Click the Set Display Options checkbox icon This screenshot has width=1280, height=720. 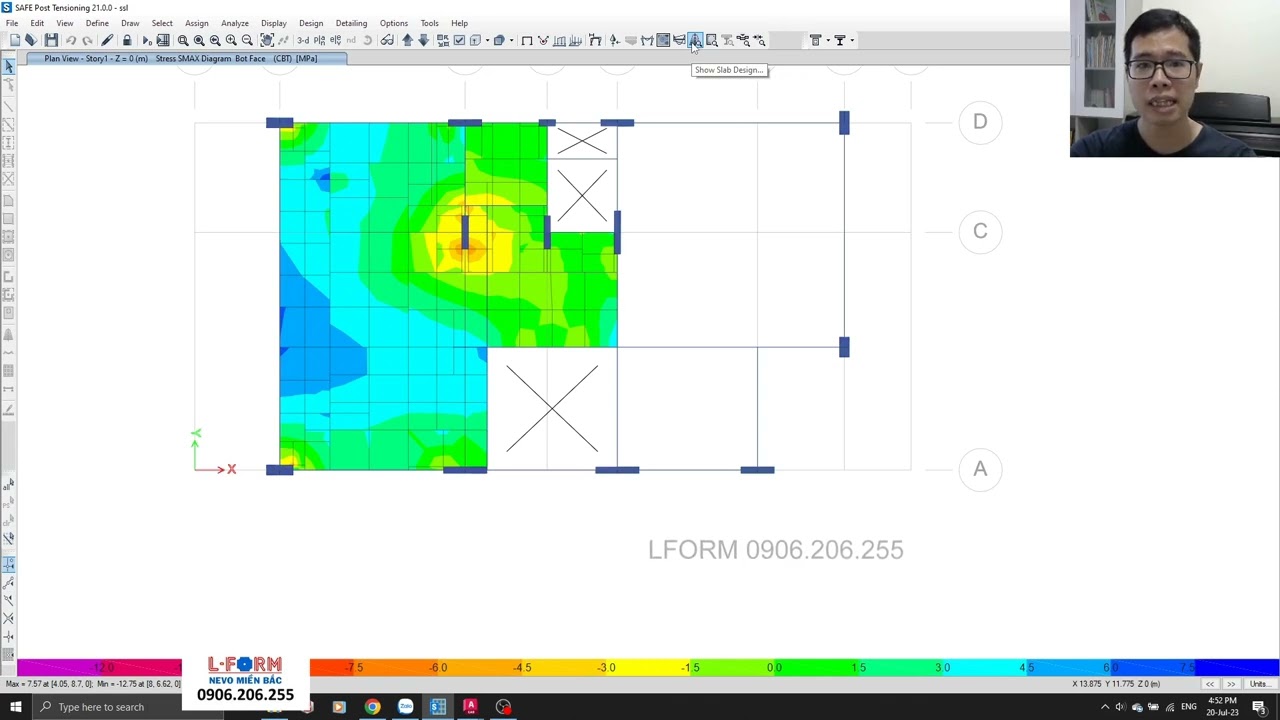(x=459, y=40)
